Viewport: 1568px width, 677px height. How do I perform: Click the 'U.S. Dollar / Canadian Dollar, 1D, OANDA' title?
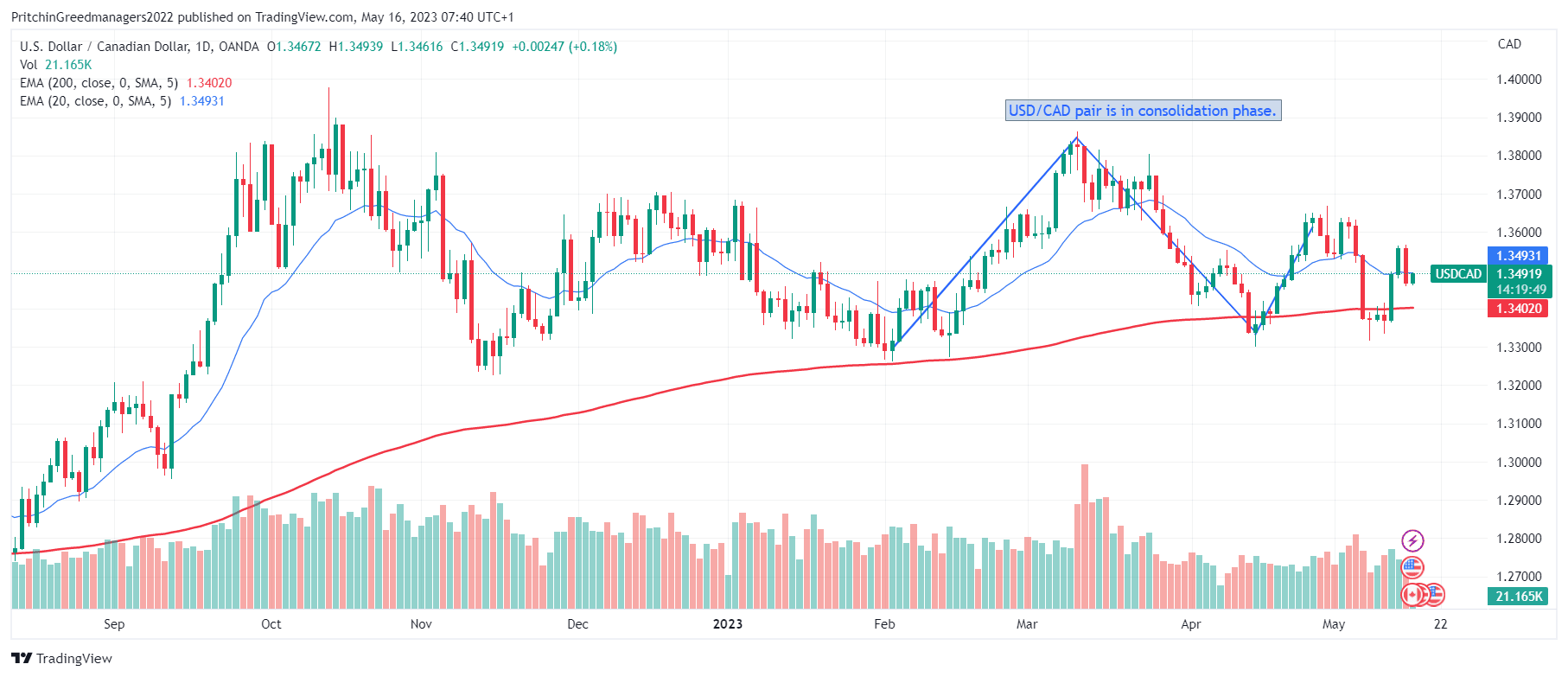coord(139,47)
